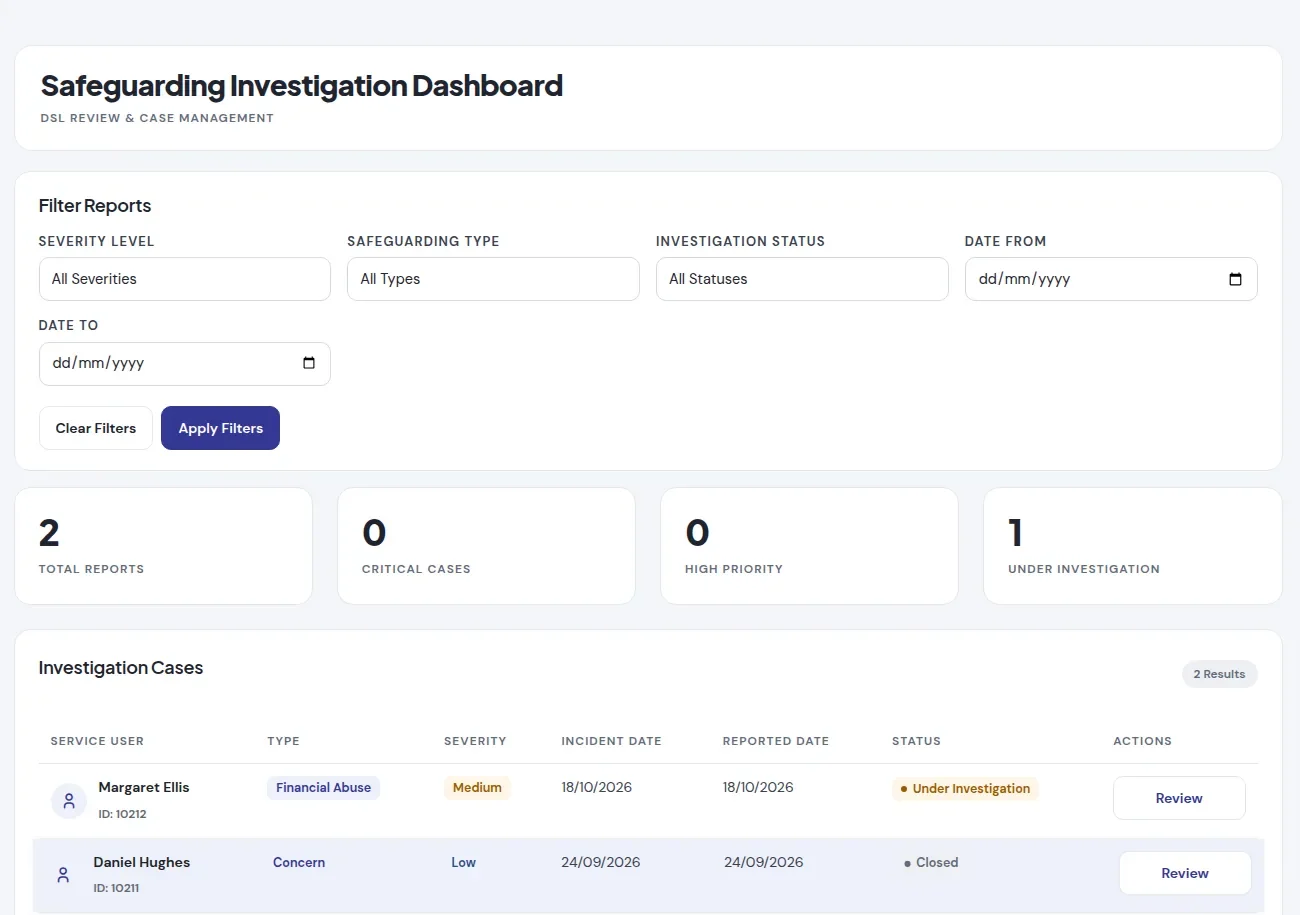The image size is (1300, 915).
Task: Select the Total Reports stat card
Action: coord(164,546)
